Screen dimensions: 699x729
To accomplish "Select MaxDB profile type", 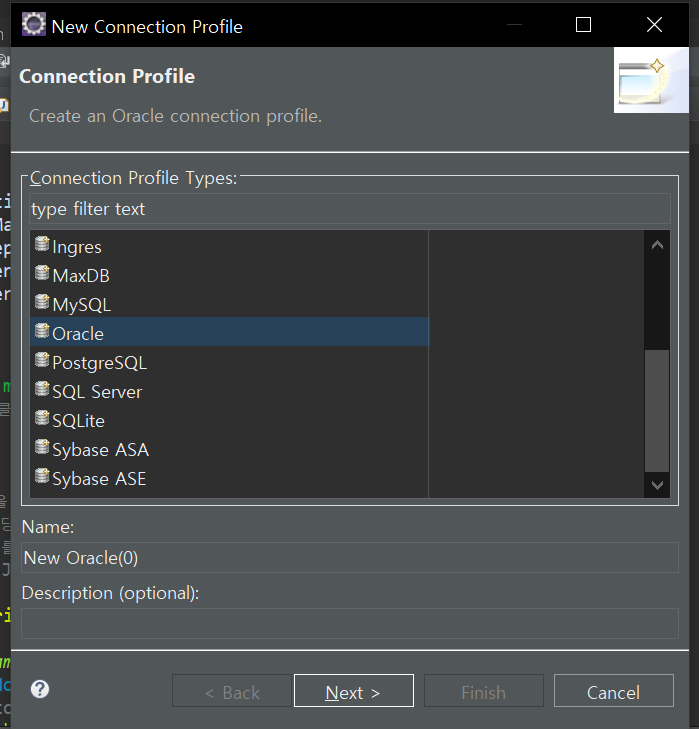I will pos(229,276).
